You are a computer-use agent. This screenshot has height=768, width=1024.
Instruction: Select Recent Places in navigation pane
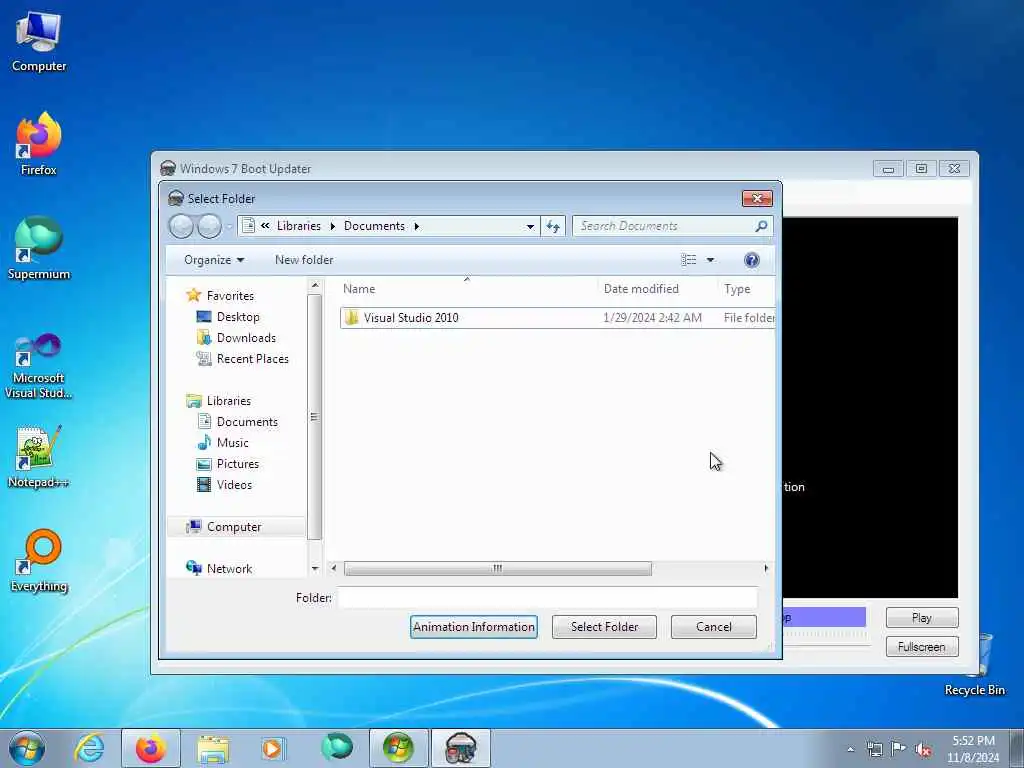[252, 359]
